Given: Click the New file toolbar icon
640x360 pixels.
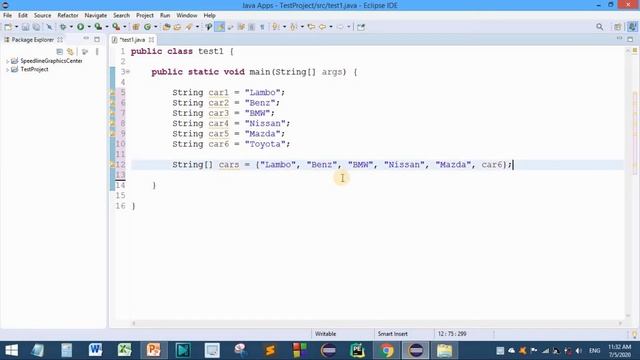Looking at the screenshot, I should pos(8,27).
